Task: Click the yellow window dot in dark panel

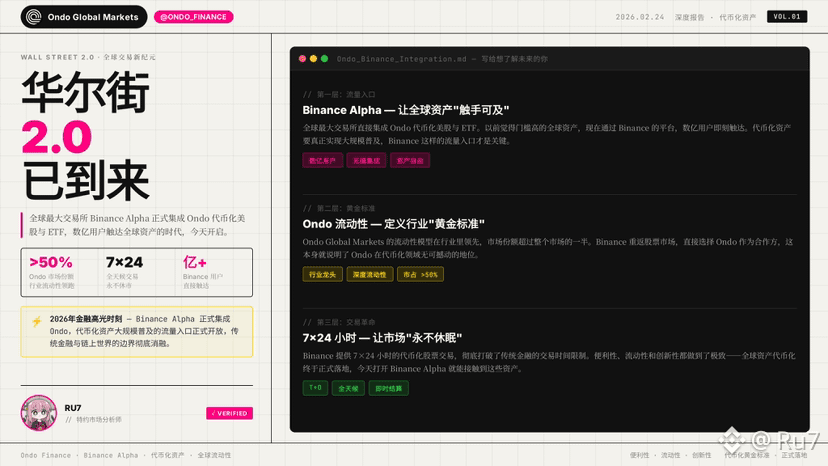Action: pyautogui.click(x=313, y=59)
